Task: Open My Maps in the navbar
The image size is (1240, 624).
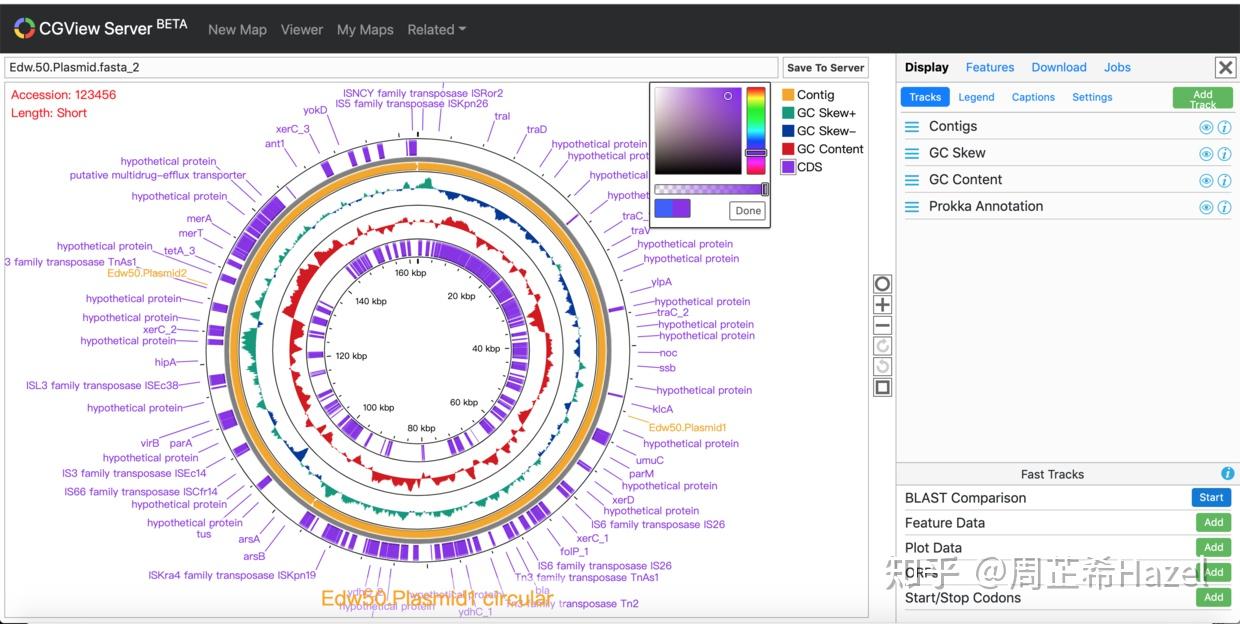Action: [365, 30]
